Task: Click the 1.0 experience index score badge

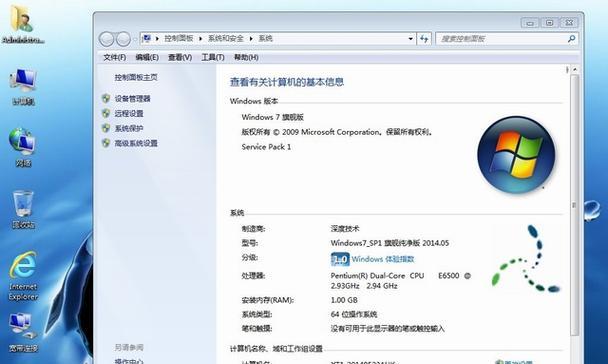Action: pyautogui.click(x=340, y=259)
